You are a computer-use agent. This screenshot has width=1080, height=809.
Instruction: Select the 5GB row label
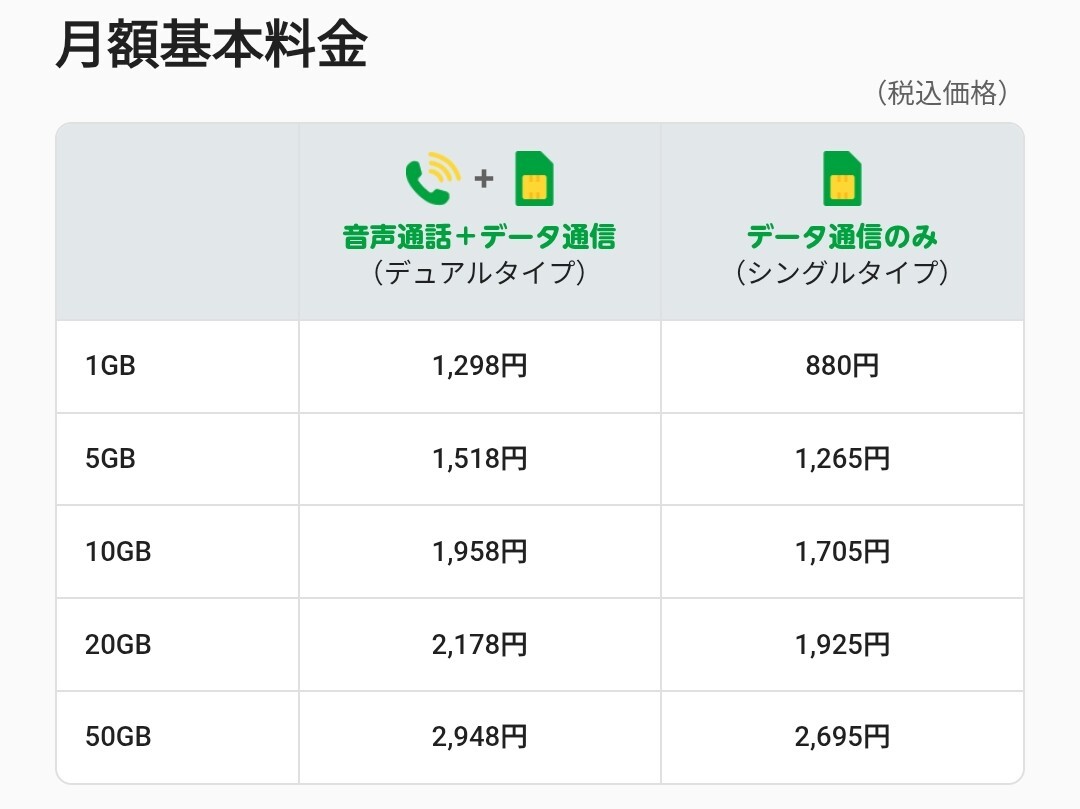[110, 459]
